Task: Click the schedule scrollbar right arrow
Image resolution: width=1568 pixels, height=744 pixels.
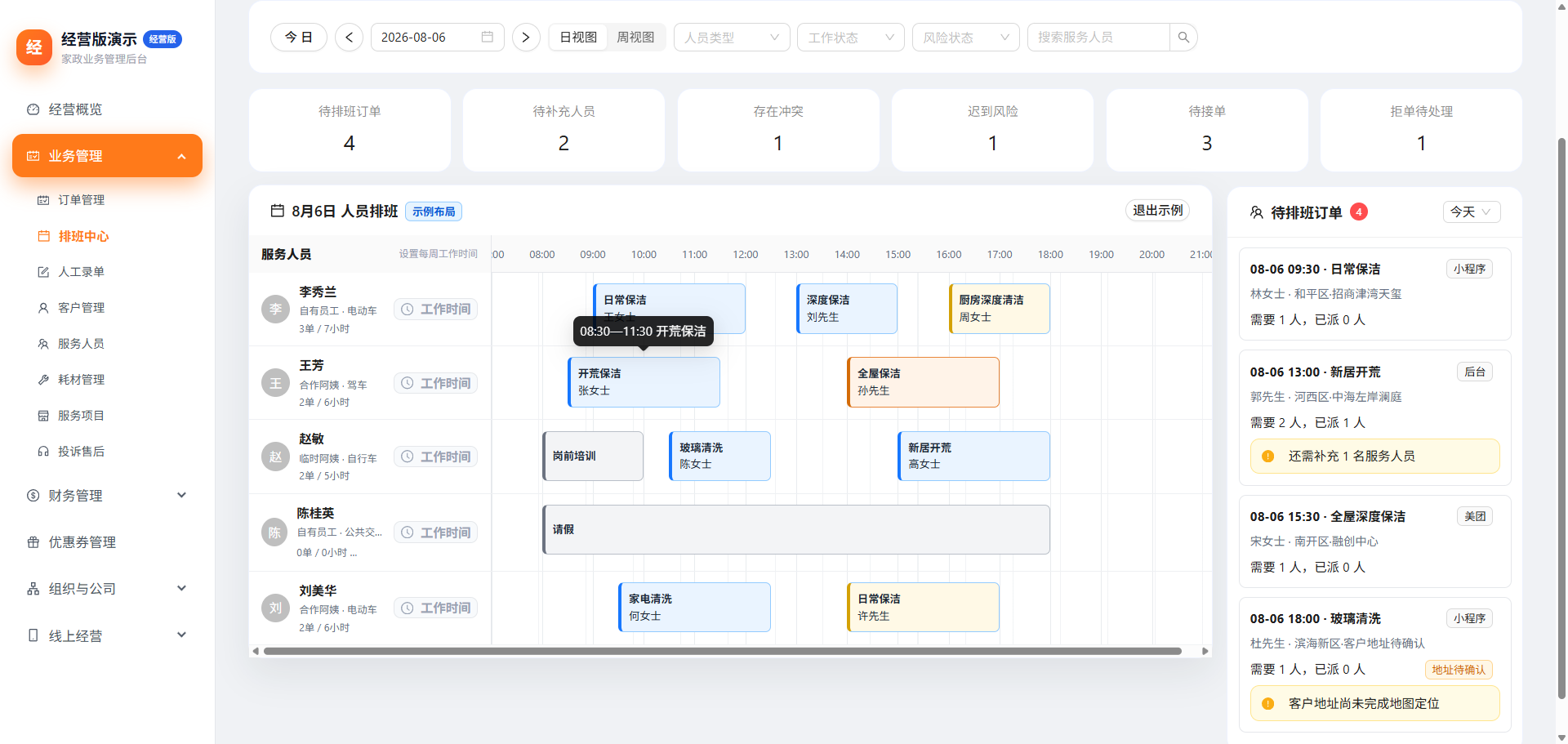Action: tap(1205, 651)
